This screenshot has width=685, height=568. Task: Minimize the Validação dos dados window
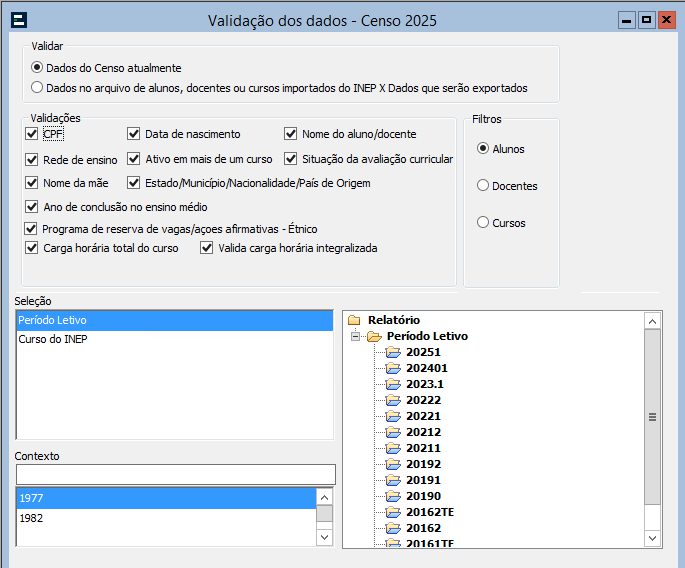pos(626,20)
